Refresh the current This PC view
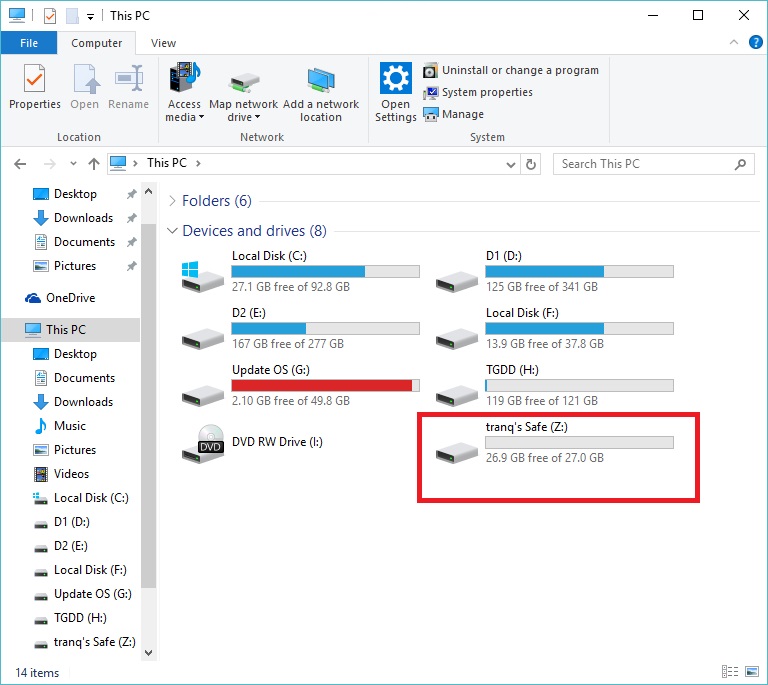This screenshot has height=685, width=768. click(532, 164)
